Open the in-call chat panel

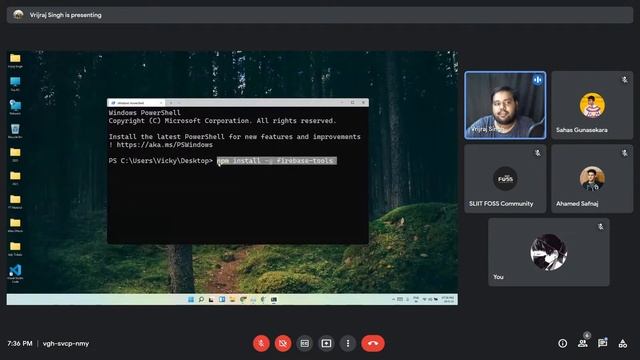coord(602,343)
